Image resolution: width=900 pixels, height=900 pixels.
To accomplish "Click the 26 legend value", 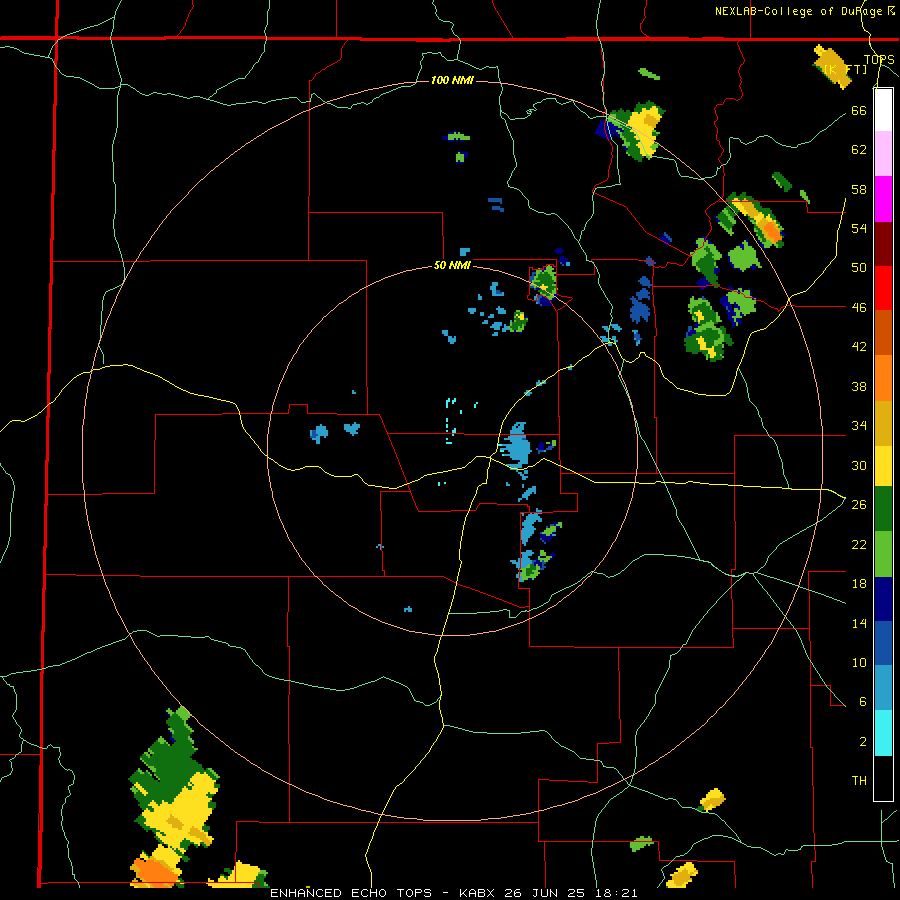I will coord(859,505).
